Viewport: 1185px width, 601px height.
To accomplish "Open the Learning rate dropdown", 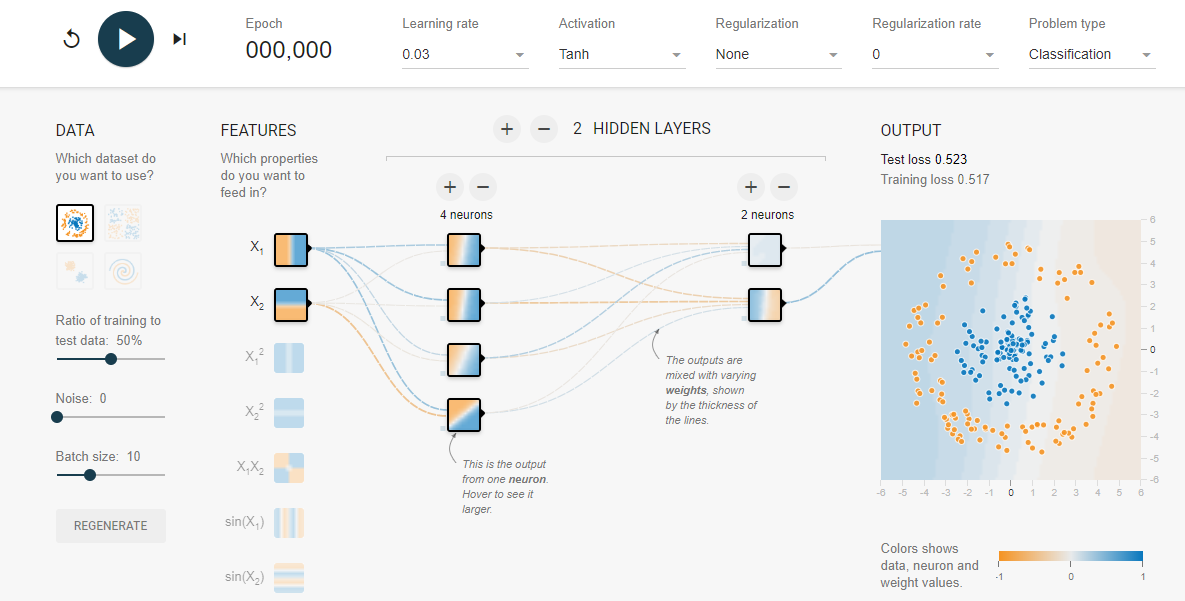I will tap(464, 54).
